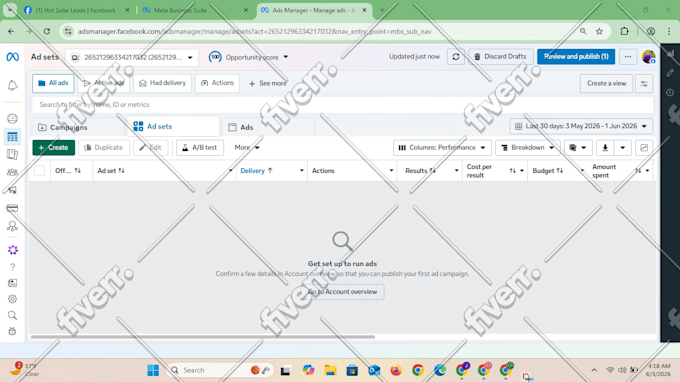
Task: Expand the More dropdown menu
Action: 246,148
